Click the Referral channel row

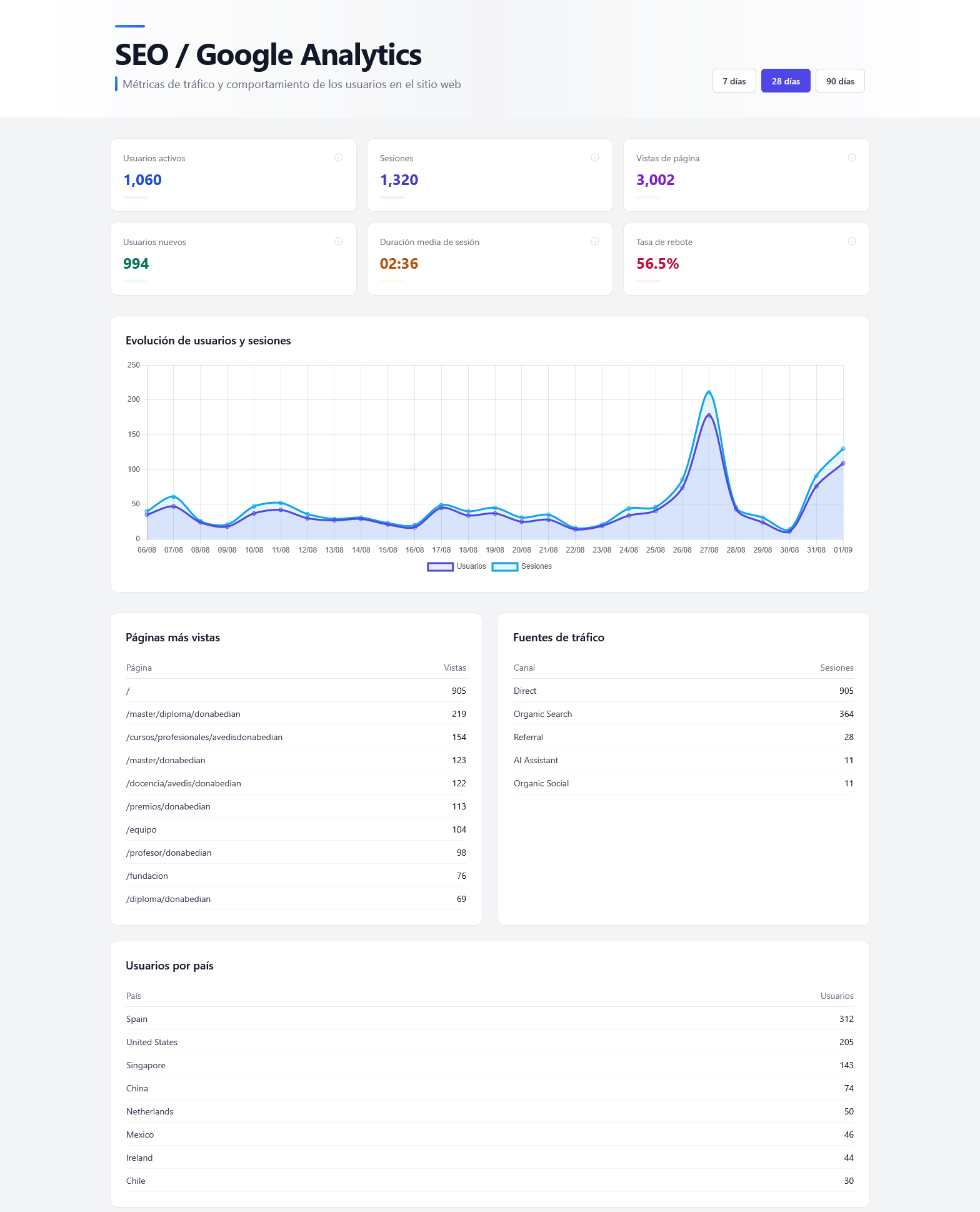point(684,737)
